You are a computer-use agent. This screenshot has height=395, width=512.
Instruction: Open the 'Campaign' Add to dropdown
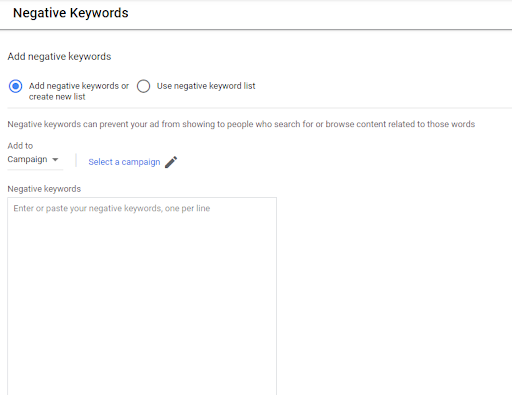[35, 160]
